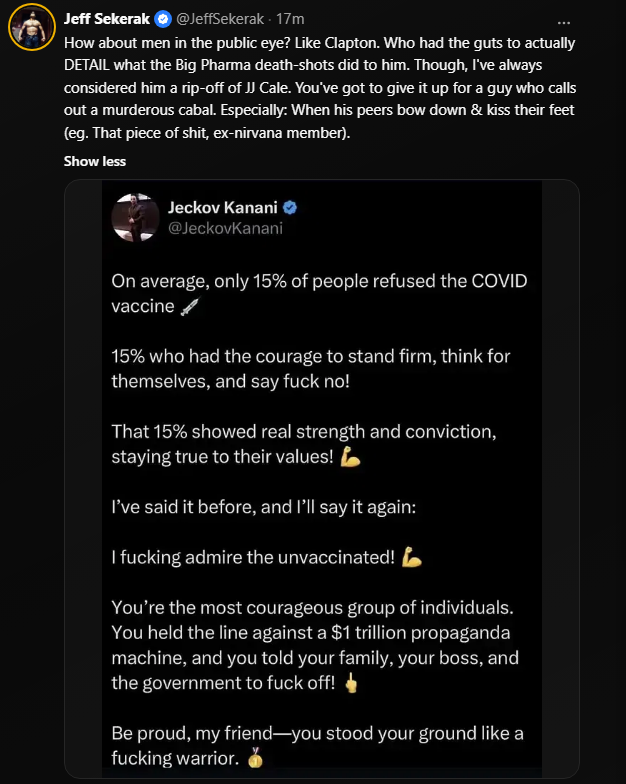
Task: Open the Jeff Sekerak display name link
Action: point(107,19)
